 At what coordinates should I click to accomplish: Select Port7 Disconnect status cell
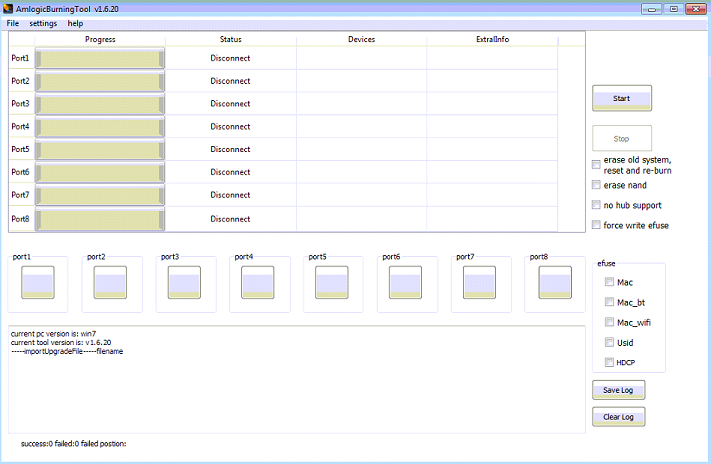click(230, 195)
